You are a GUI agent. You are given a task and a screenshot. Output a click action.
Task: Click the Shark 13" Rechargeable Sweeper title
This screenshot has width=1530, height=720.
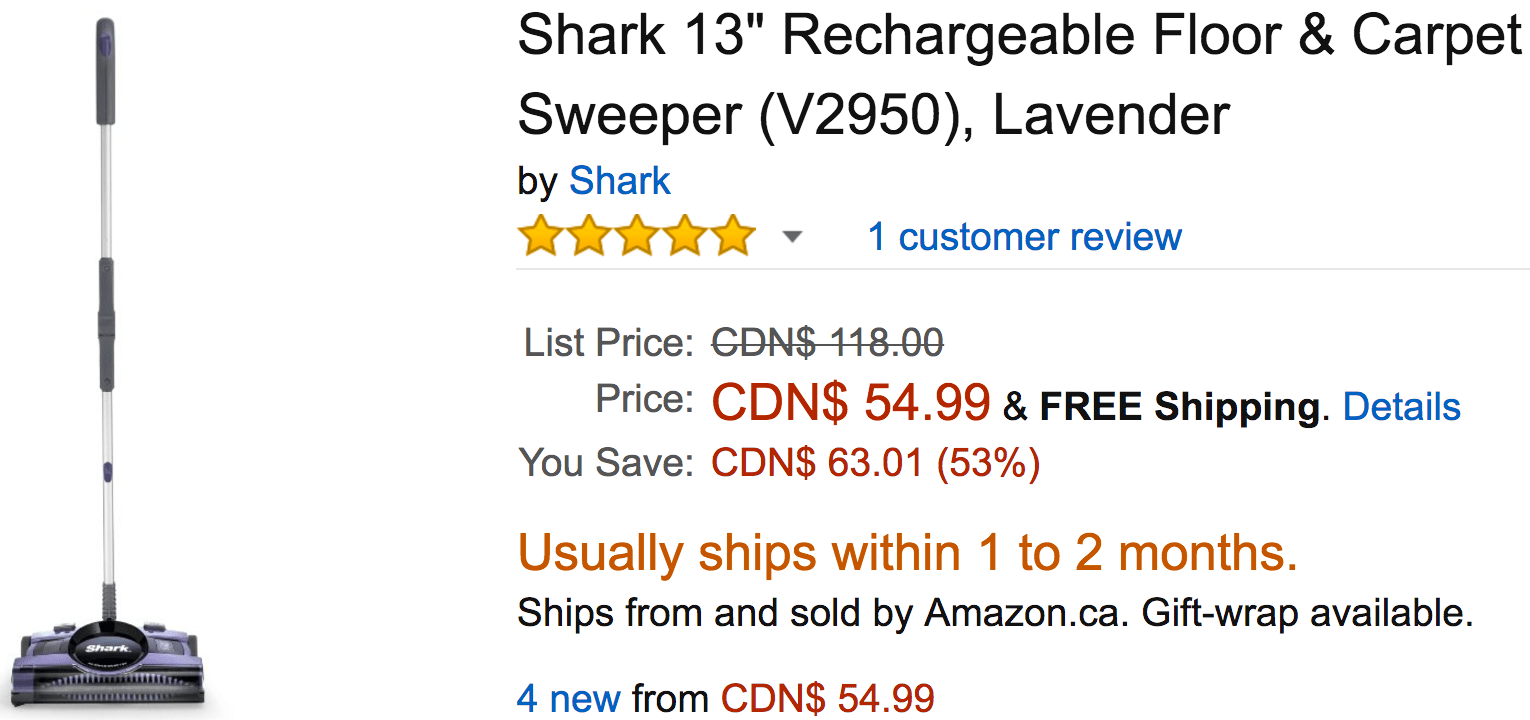(x=1020, y=76)
